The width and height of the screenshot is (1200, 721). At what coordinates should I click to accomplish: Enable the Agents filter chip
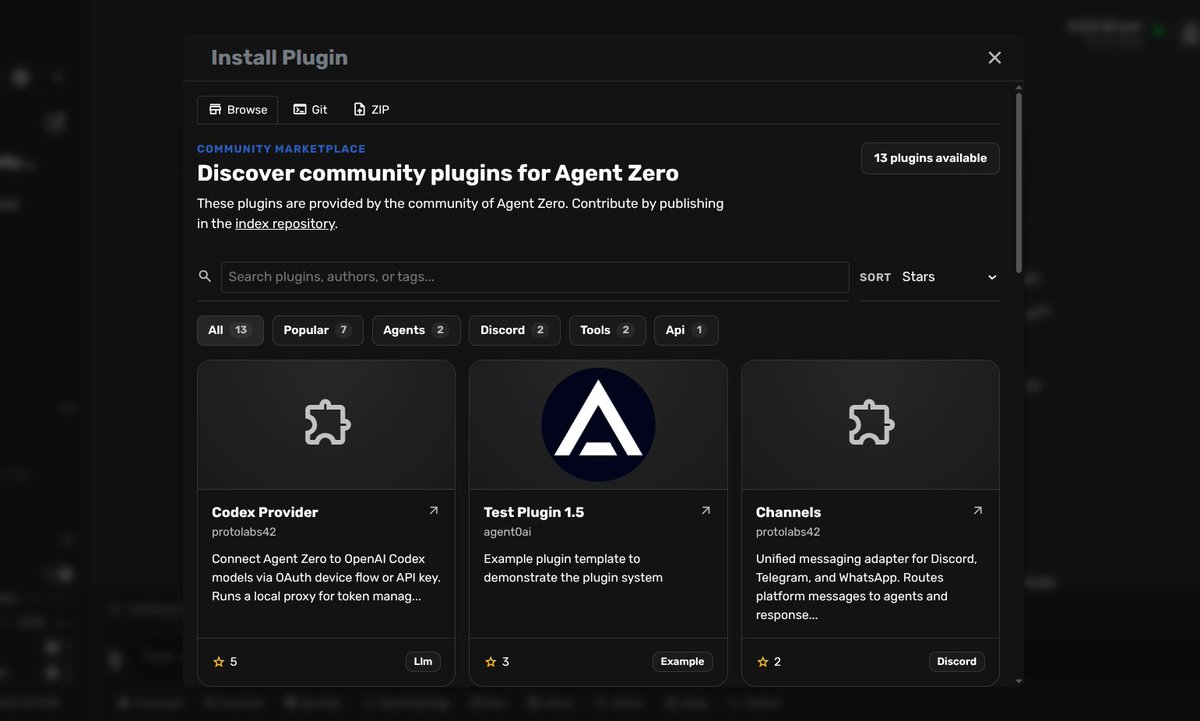416,330
